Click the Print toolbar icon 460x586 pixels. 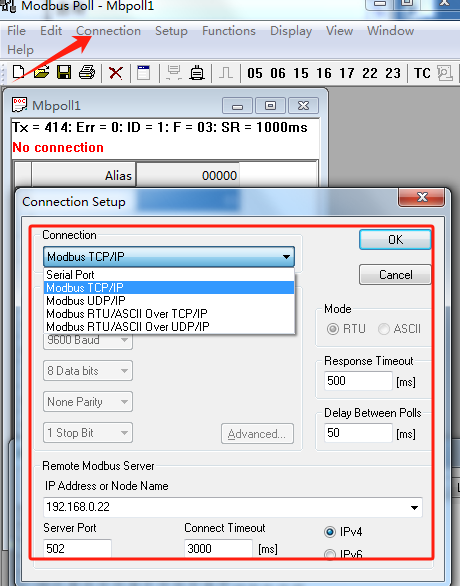coord(87,72)
